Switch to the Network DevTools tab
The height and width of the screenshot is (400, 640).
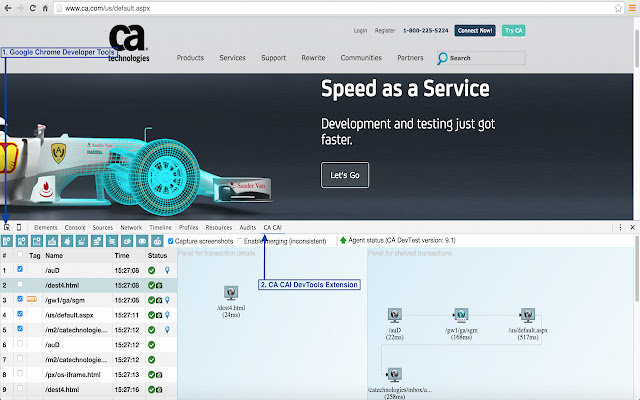click(131, 227)
